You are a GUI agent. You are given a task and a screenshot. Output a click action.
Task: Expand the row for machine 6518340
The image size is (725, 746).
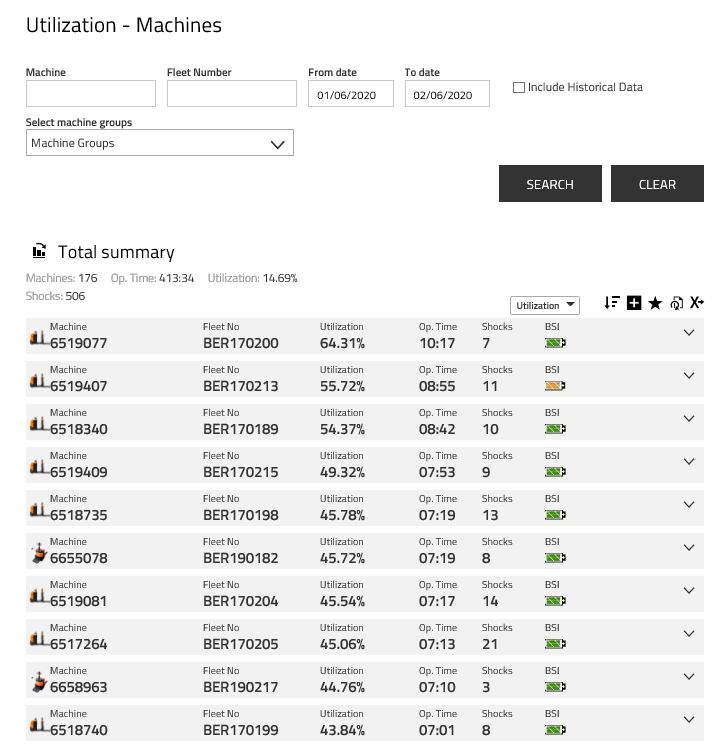click(x=688, y=419)
